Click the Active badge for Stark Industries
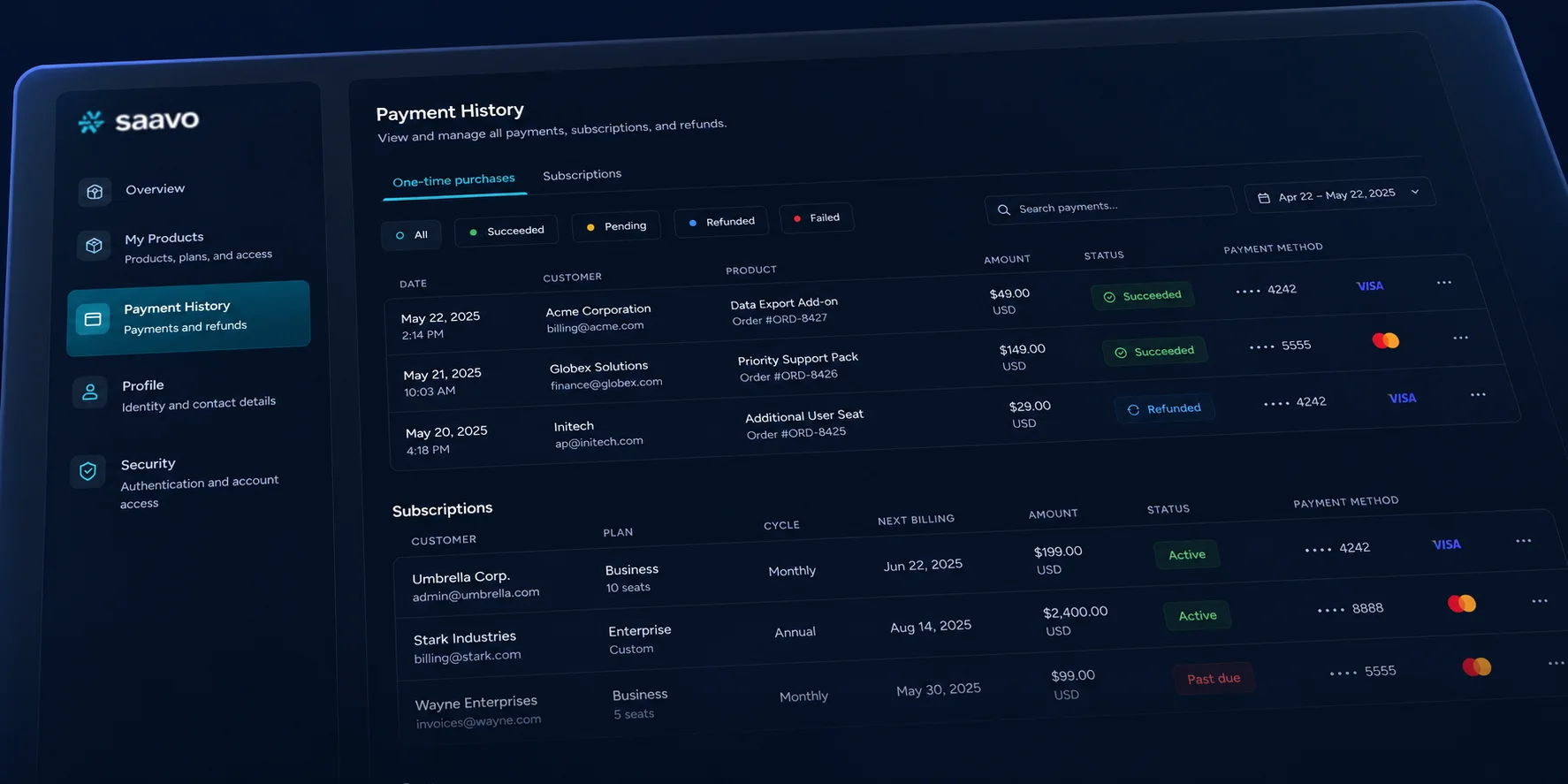 click(1198, 616)
